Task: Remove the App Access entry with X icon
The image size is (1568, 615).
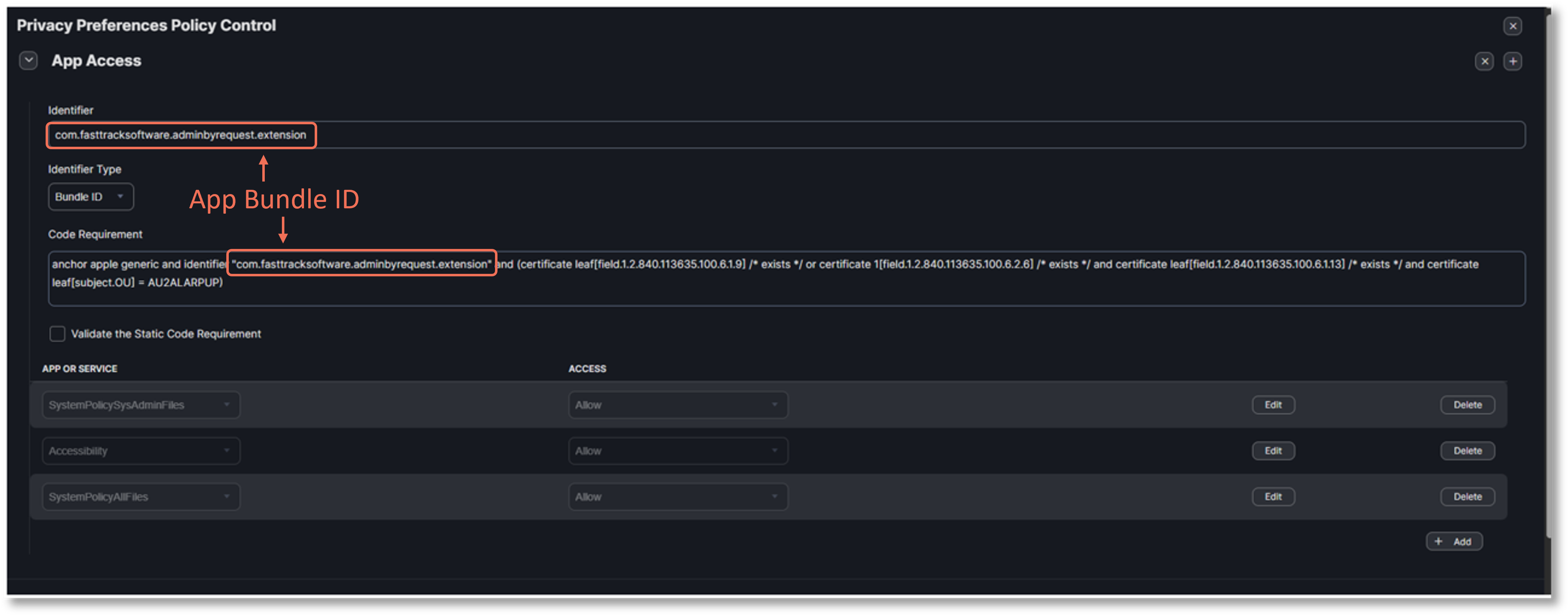Action: (1484, 61)
